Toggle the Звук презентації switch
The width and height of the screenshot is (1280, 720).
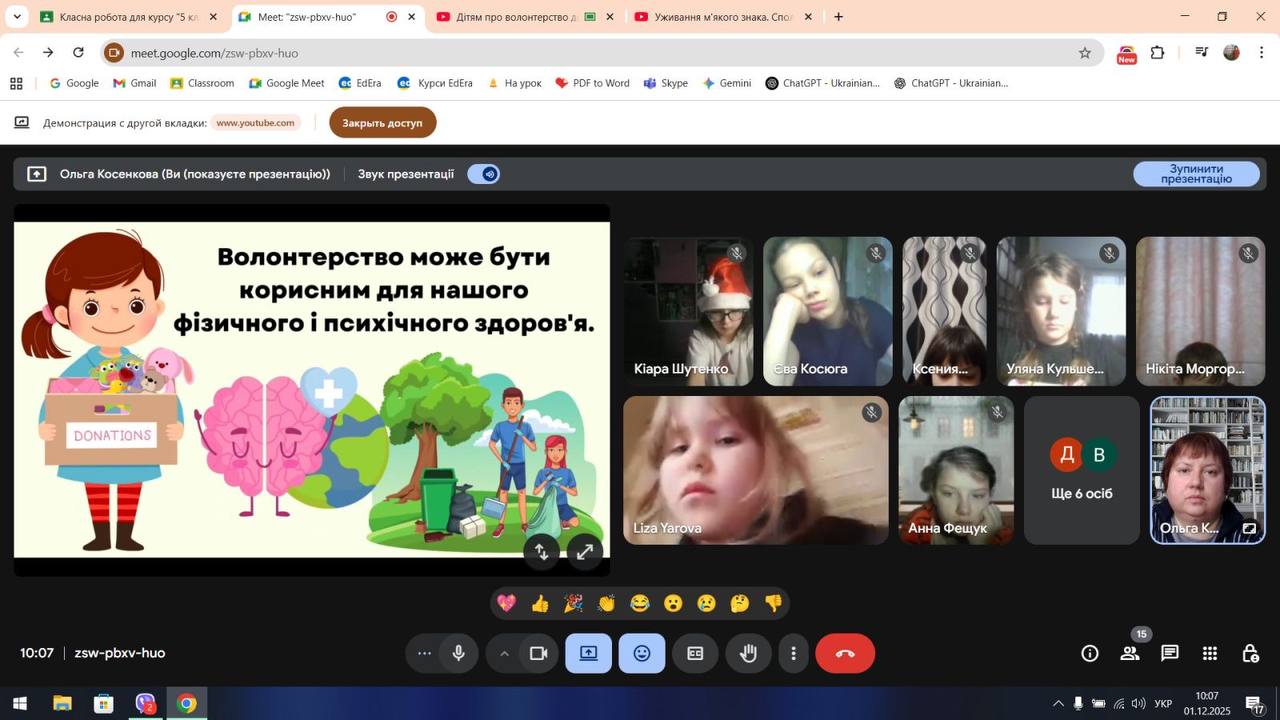tap(484, 174)
